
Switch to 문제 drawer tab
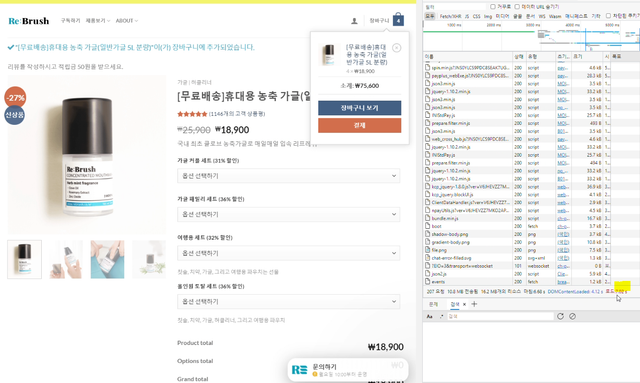433,304
